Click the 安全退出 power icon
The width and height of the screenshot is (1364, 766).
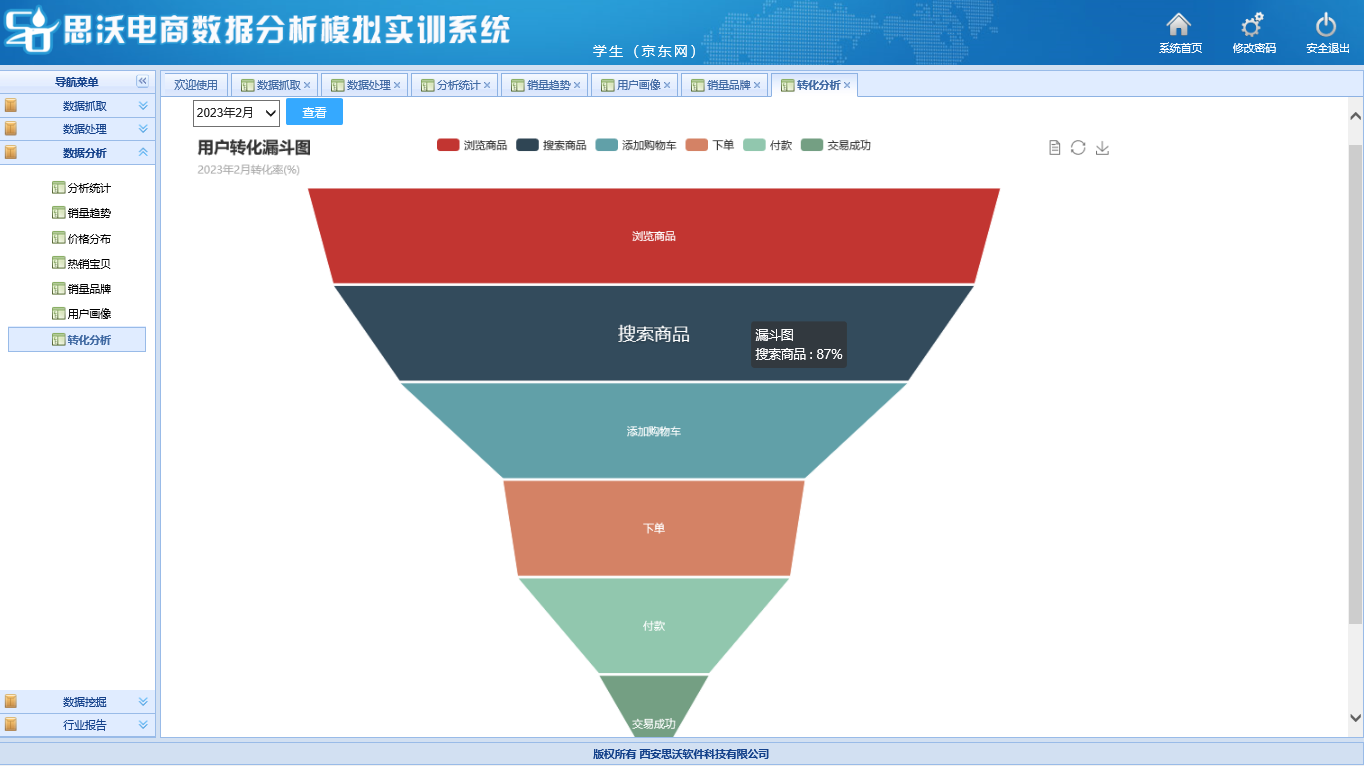point(1326,25)
